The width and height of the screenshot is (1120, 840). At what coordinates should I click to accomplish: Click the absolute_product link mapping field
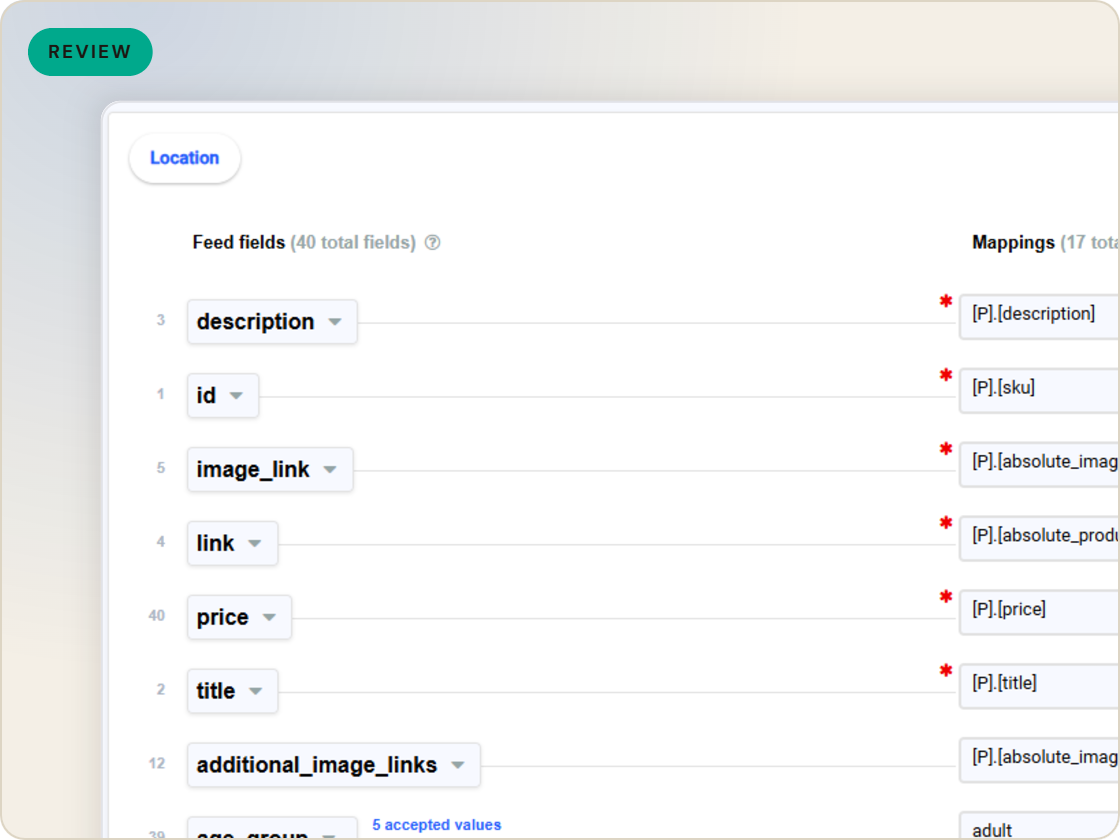[x=1039, y=537]
